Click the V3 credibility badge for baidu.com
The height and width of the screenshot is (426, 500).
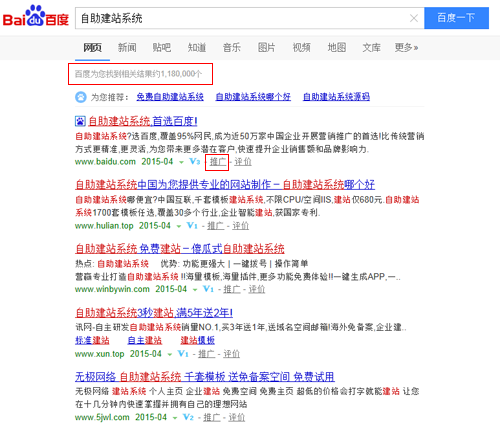195,162
